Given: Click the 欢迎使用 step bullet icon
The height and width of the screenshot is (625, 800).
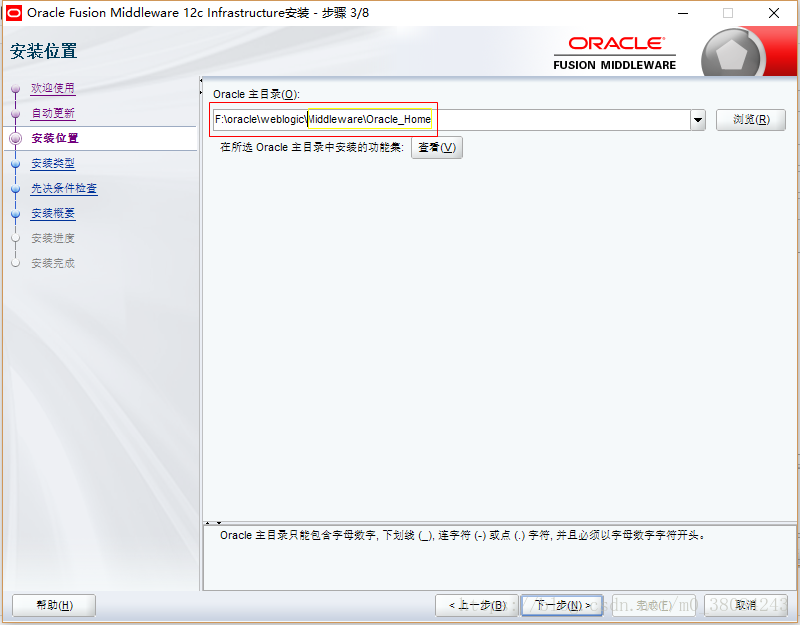Looking at the screenshot, I should point(15,89).
